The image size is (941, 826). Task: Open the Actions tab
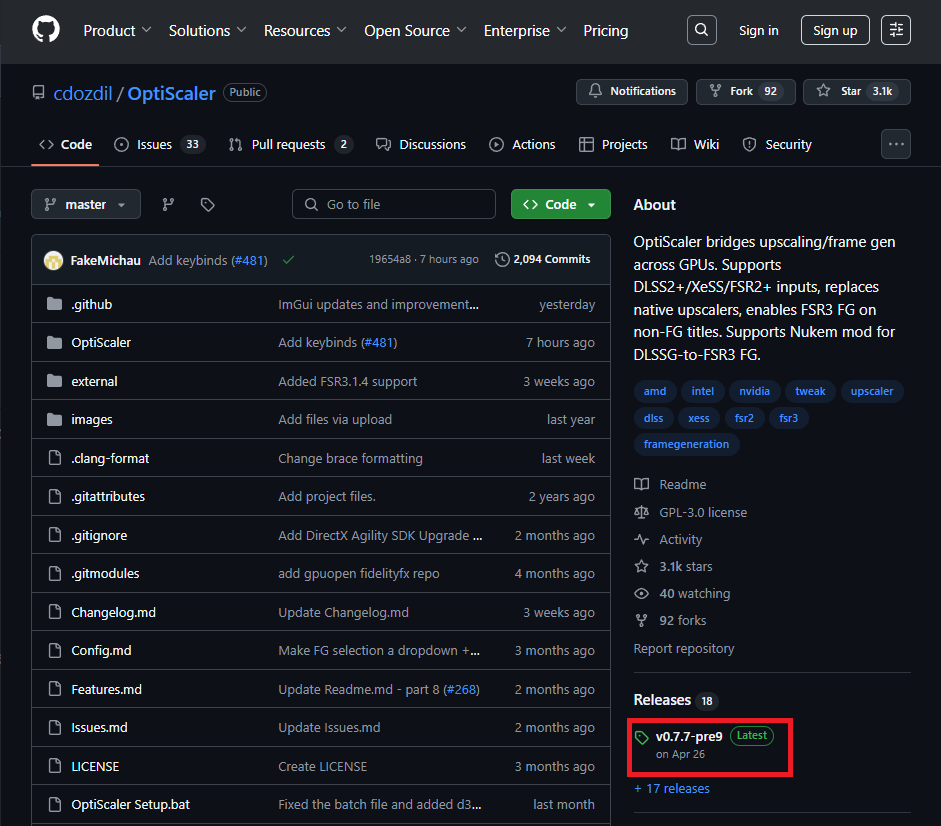522,144
